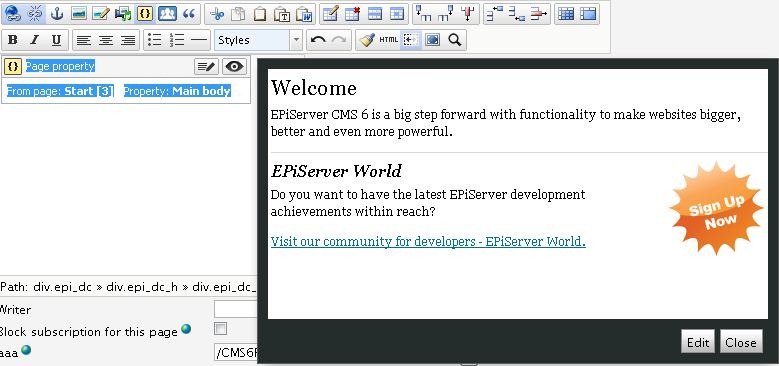Click Close button in preview dialog

click(x=741, y=342)
